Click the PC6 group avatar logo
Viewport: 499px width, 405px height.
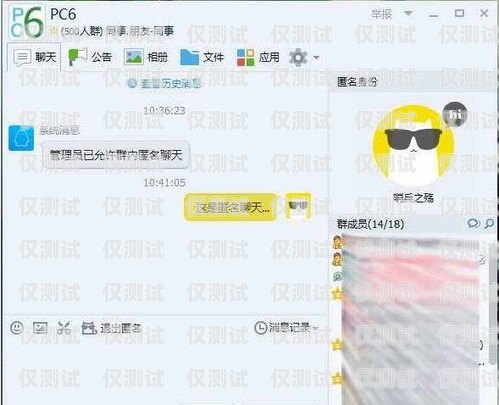(27, 22)
